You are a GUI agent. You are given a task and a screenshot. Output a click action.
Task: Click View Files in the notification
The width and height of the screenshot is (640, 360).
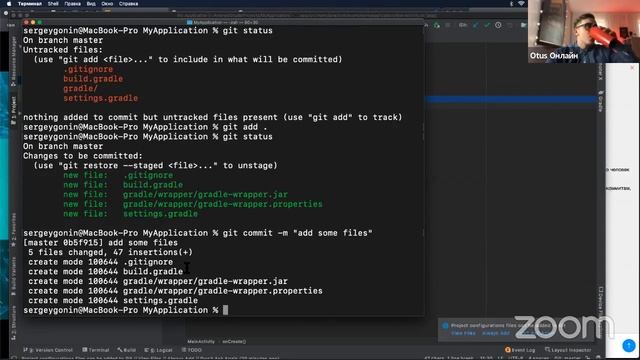pos(463,333)
